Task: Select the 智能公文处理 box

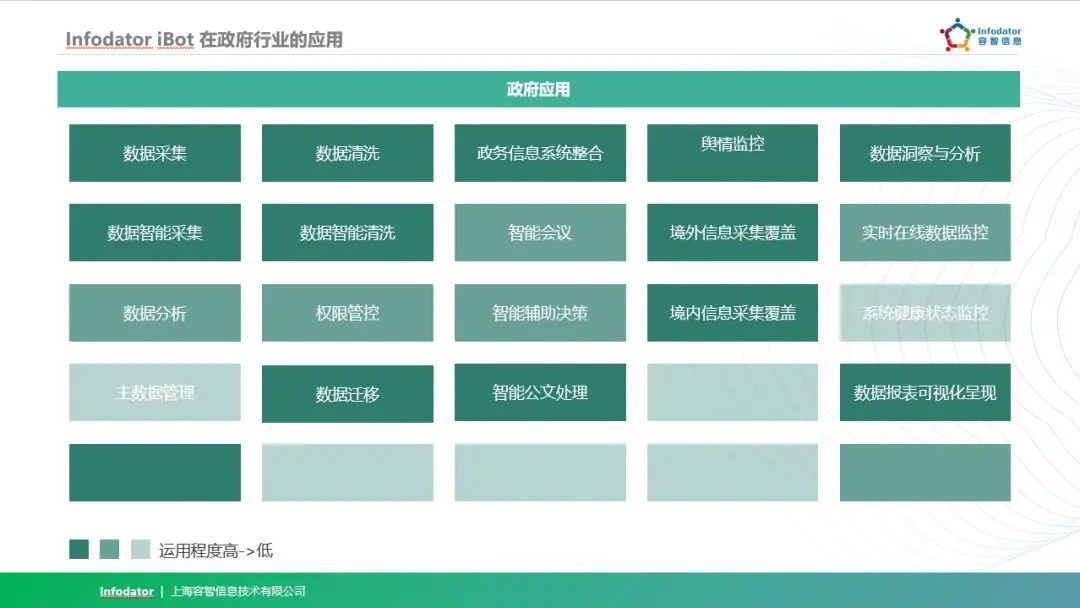Action: click(540, 392)
